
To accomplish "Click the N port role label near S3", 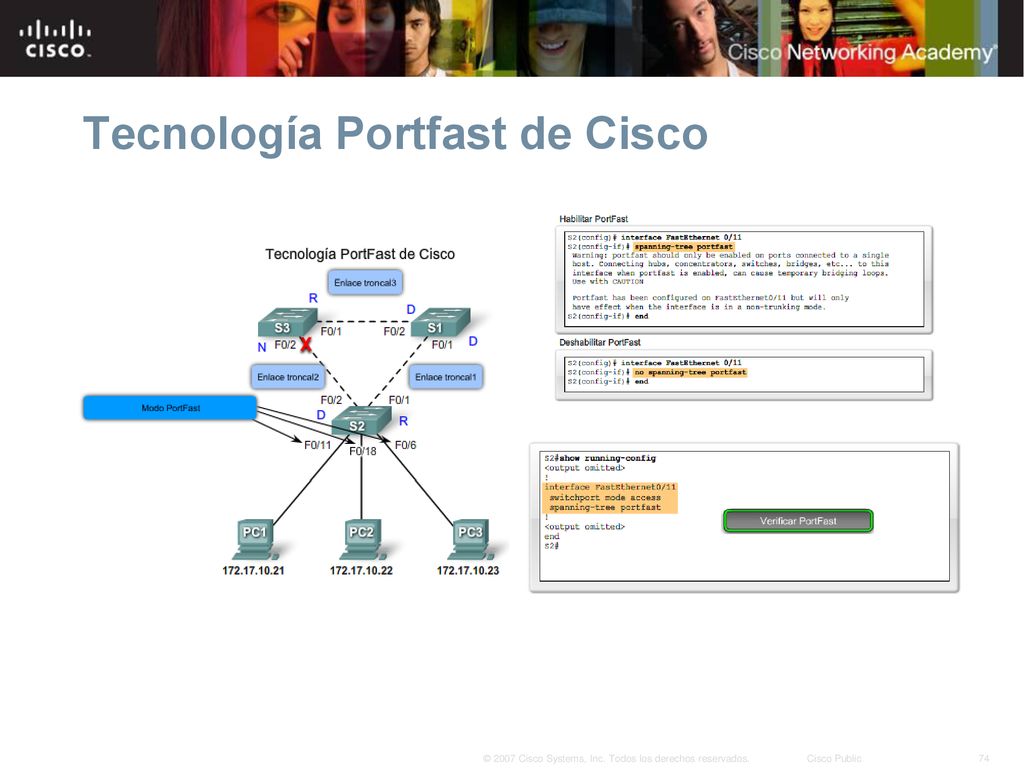I will [262, 347].
